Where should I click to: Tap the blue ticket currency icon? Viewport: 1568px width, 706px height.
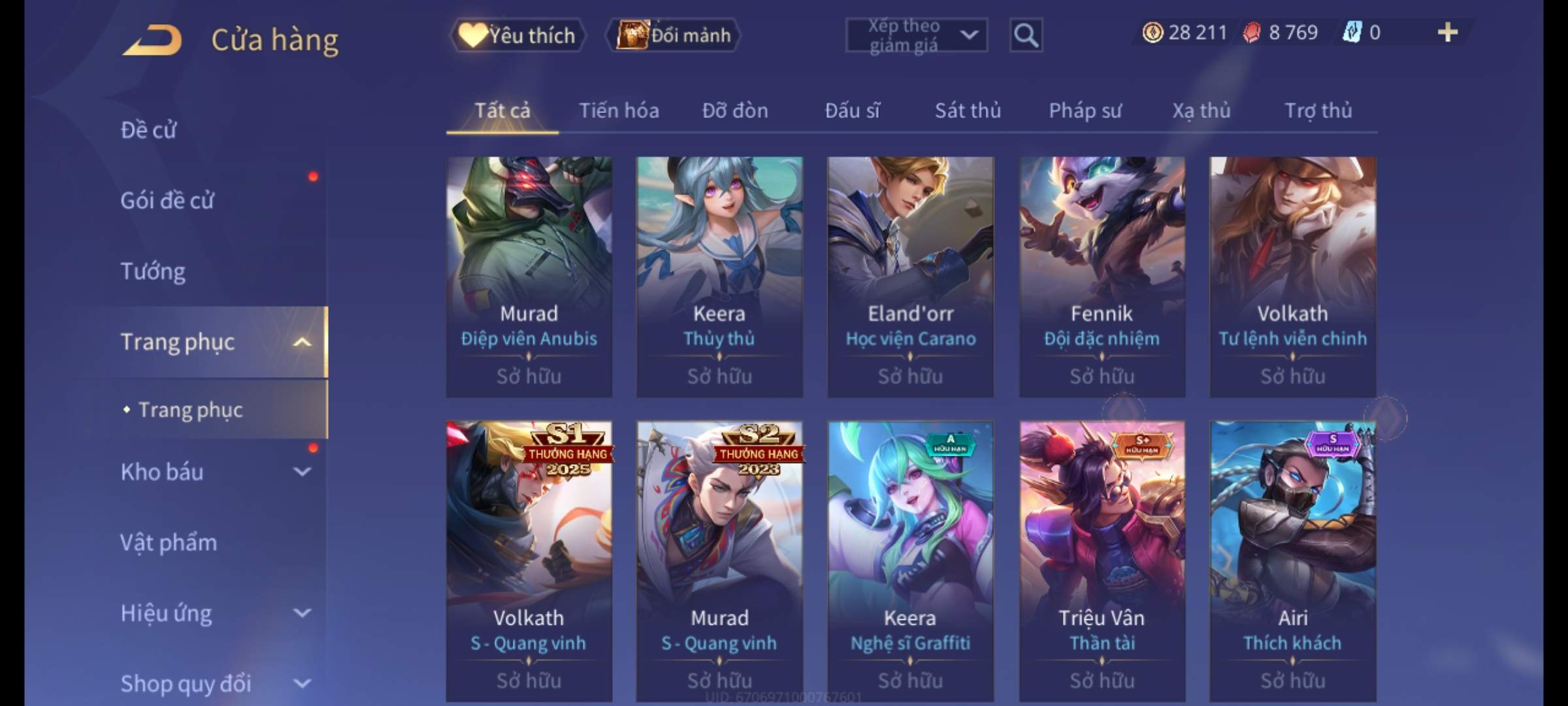[x=1352, y=32]
